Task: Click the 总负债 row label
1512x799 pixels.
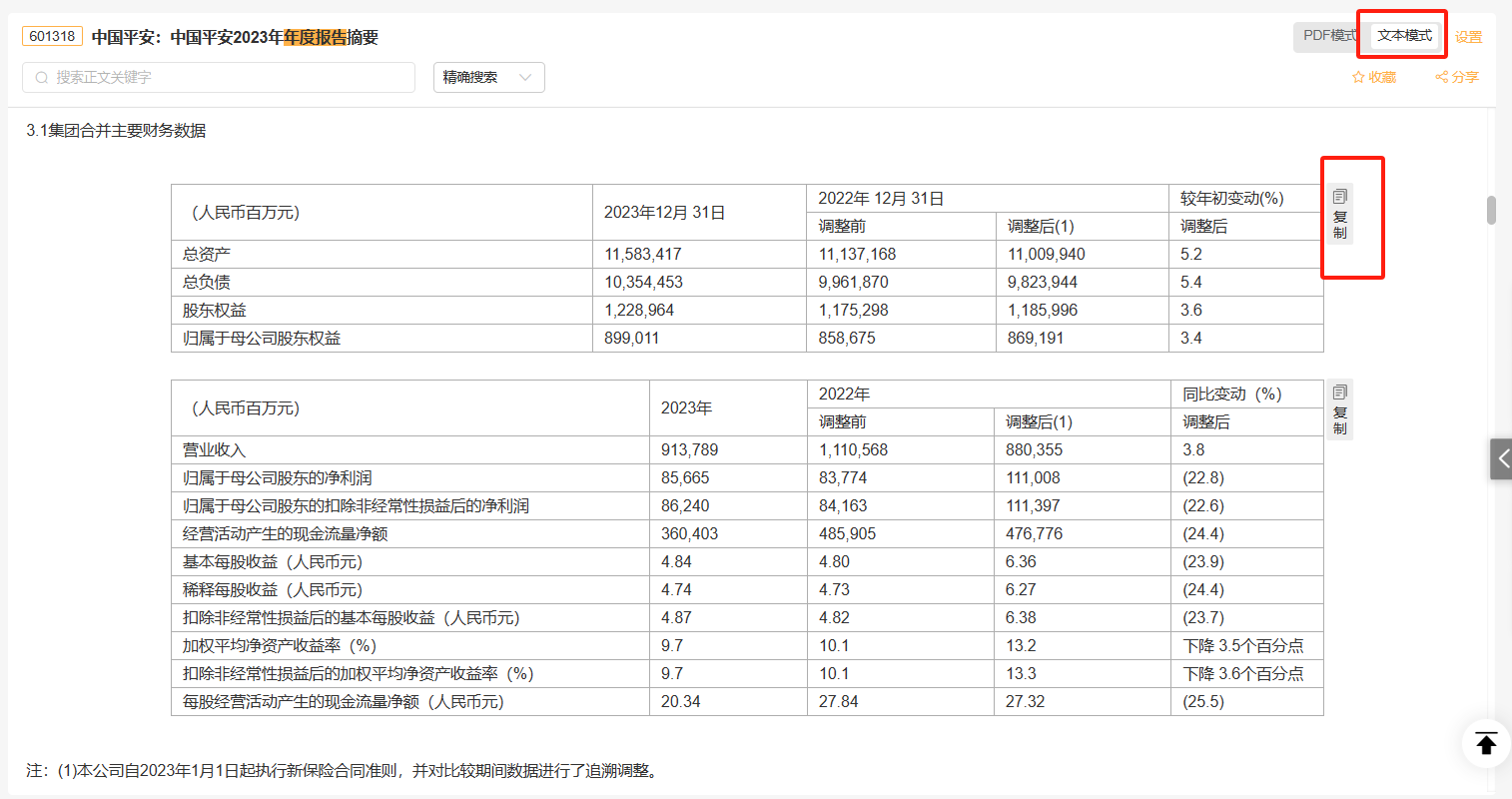Action: [x=207, y=282]
